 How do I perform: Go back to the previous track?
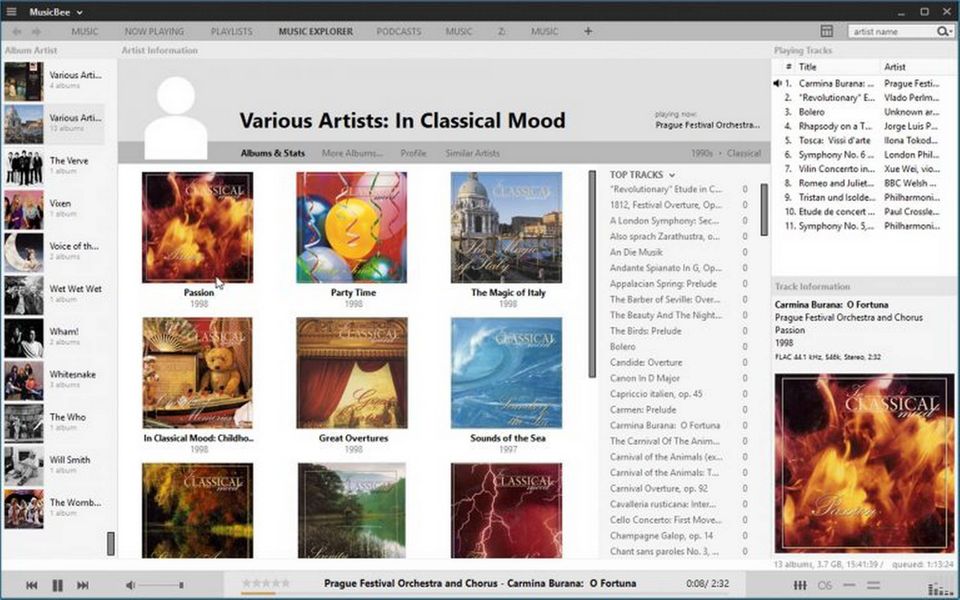point(32,585)
